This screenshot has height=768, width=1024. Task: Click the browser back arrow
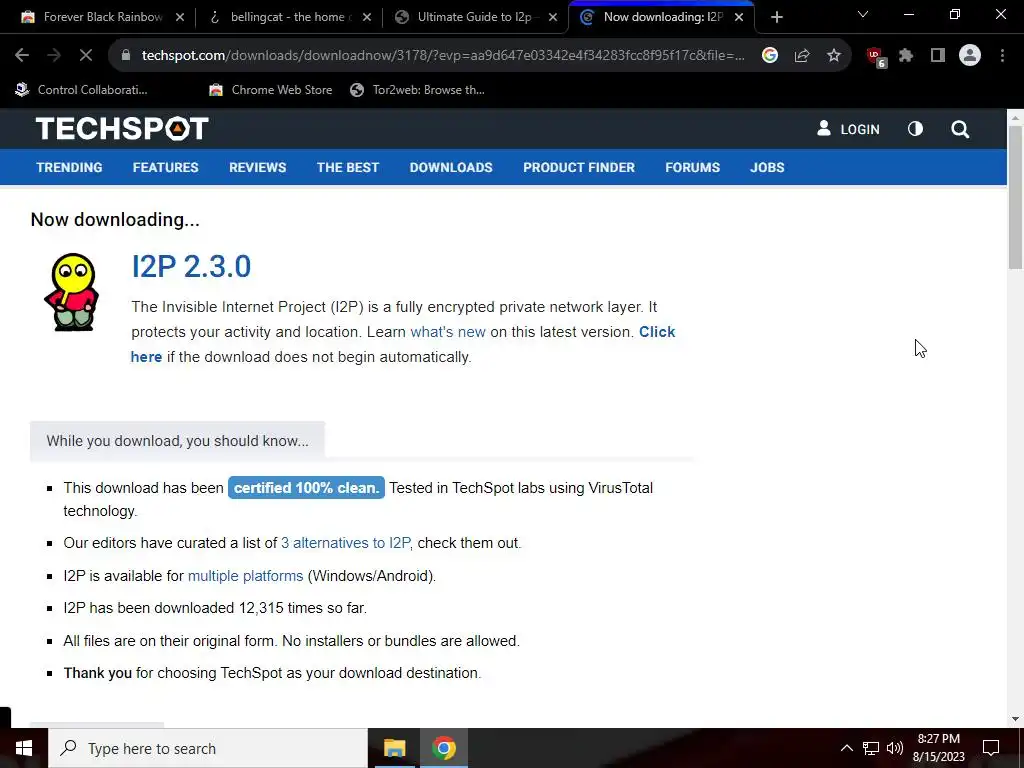22,56
